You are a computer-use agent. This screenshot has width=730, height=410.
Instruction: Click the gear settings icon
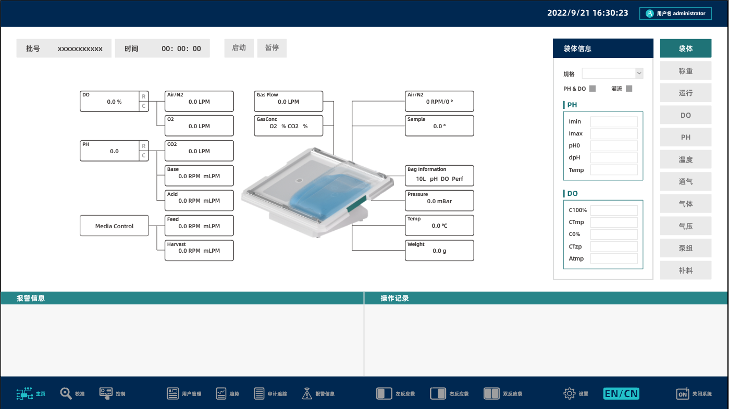569,394
